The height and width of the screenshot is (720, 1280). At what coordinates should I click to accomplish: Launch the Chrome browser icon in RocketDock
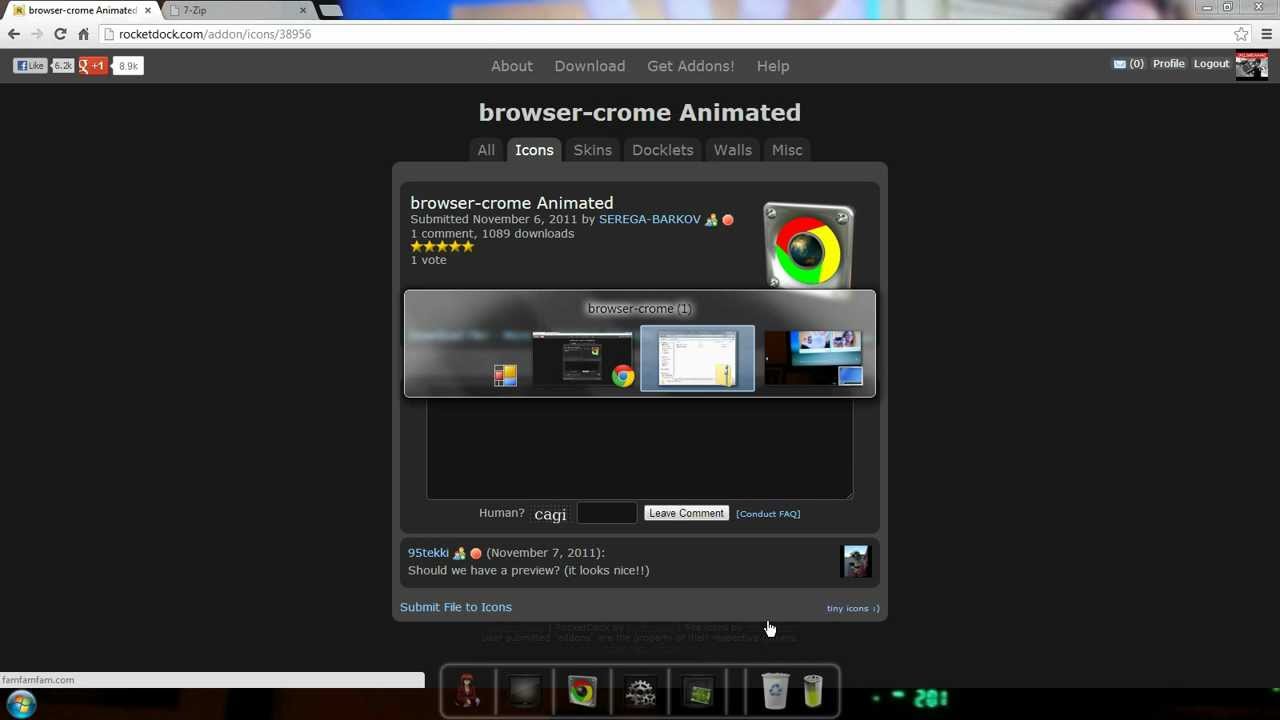point(582,691)
